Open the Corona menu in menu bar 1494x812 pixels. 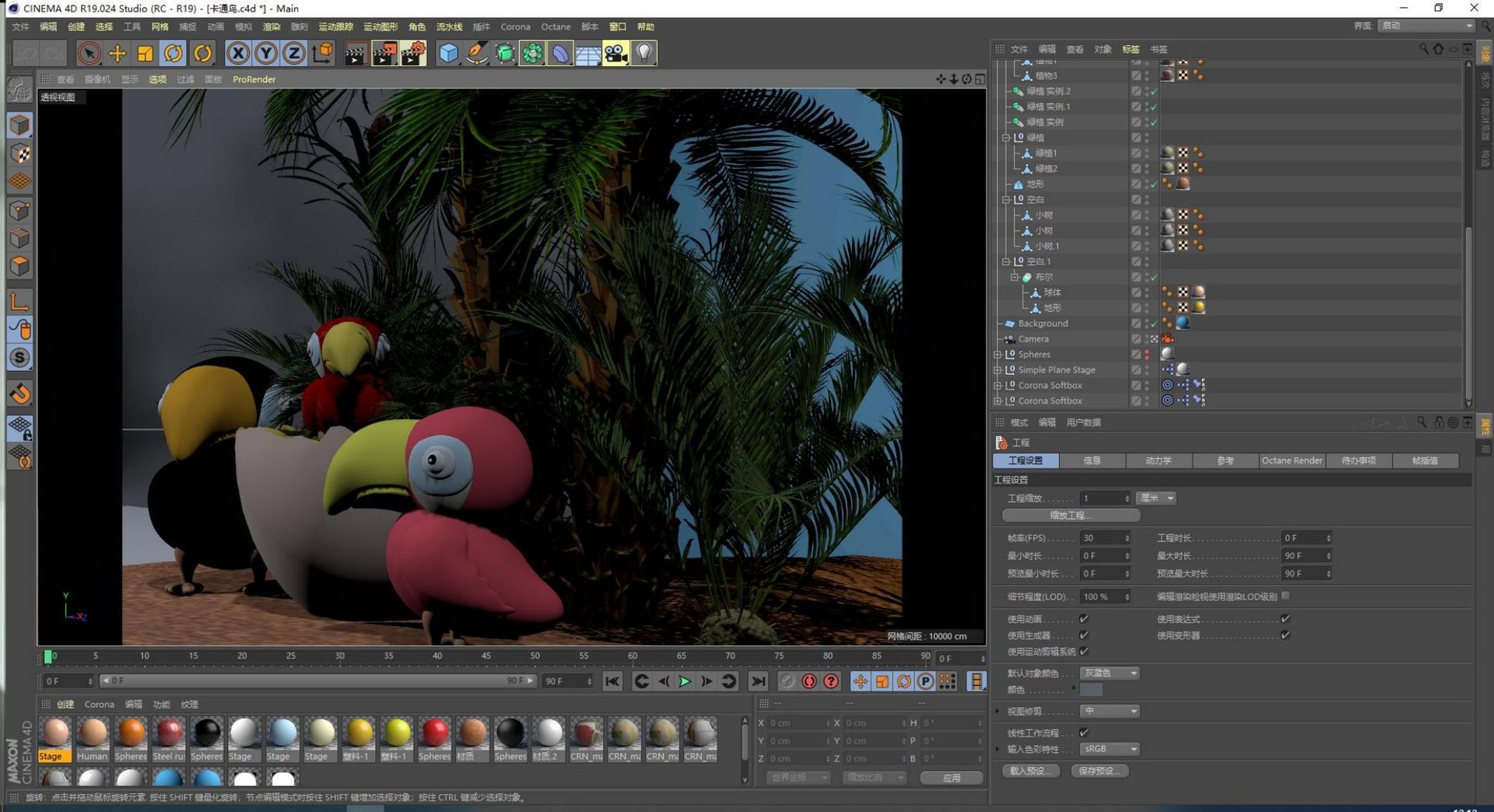(x=515, y=26)
